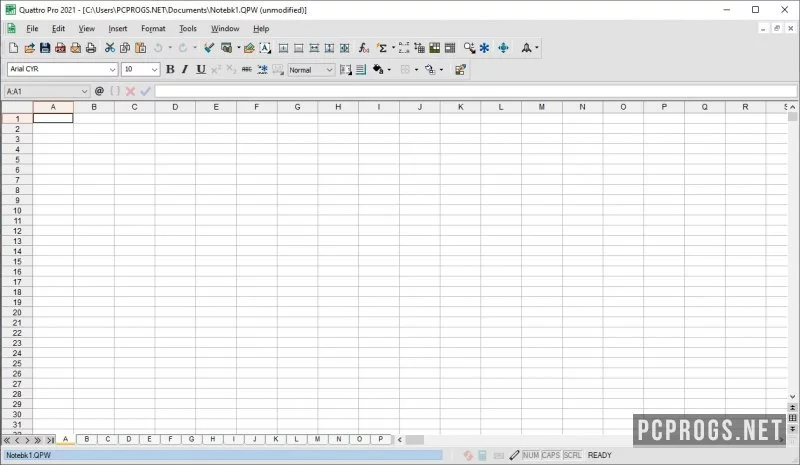Click the Copy icon in the toolbar

pyautogui.click(x=125, y=48)
